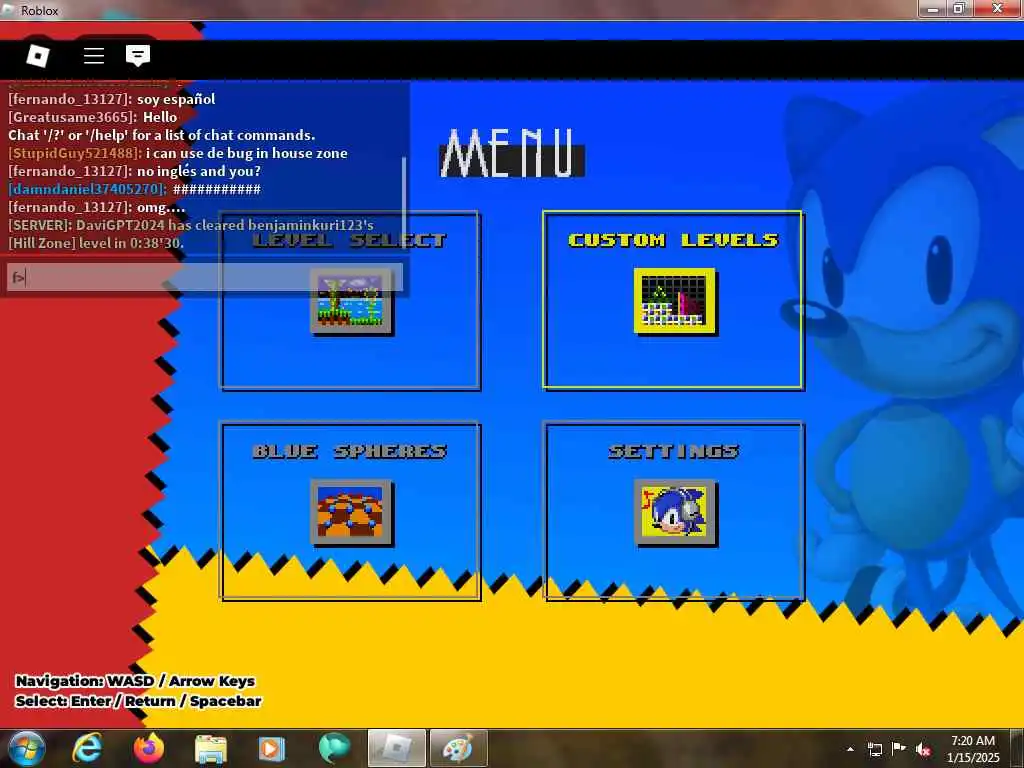Open the teal bird app in taskbar

(334, 748)
